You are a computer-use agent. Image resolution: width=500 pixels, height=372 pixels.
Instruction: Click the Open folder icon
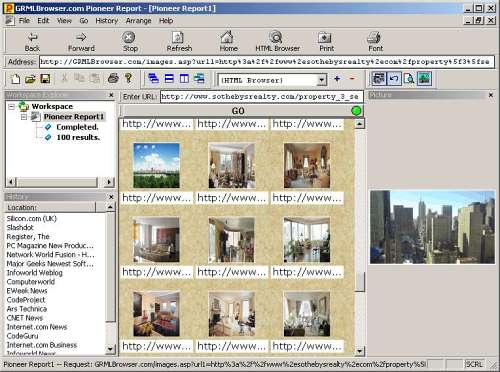pos(30,79)
